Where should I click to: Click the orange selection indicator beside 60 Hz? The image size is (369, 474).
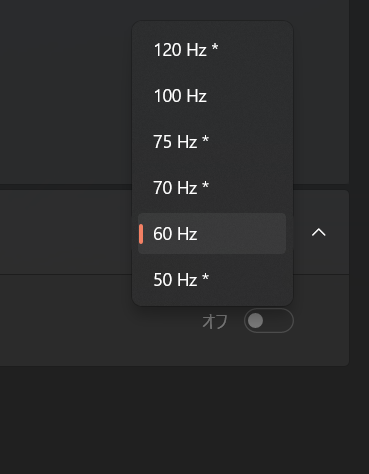click(x=141, y=234)
